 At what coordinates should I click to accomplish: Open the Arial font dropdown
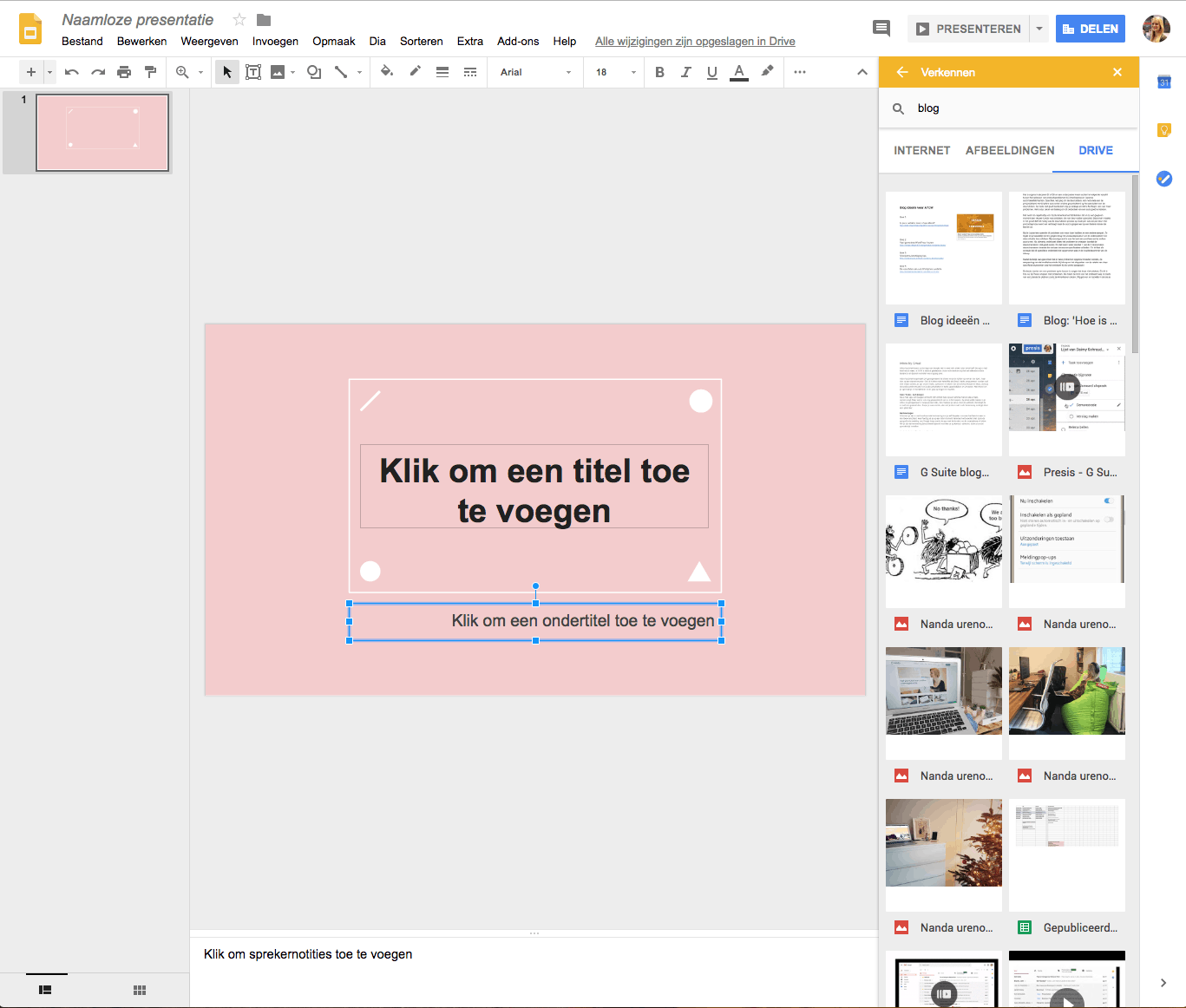(534, 72)
